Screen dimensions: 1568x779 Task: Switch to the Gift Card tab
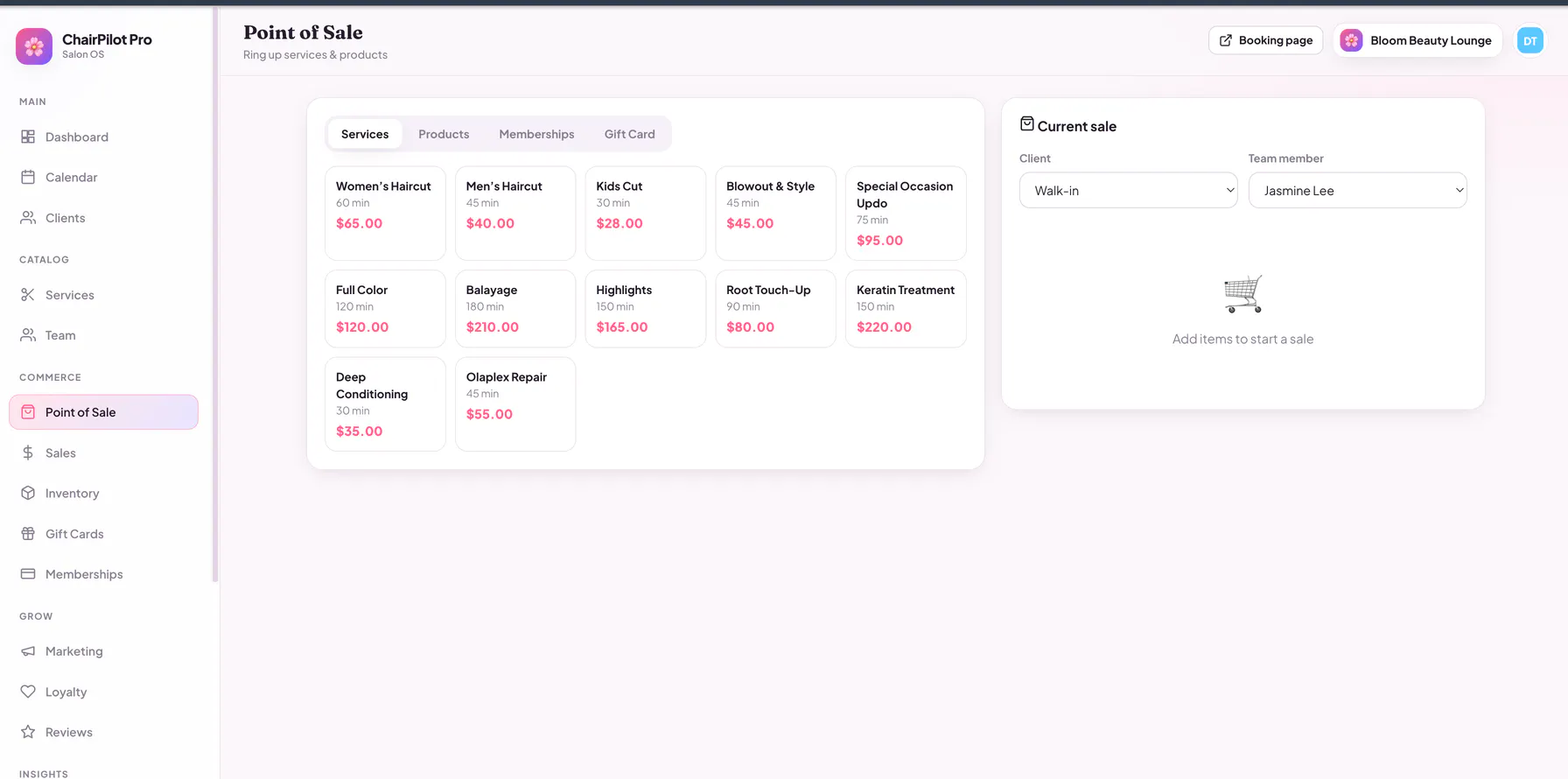629,134
